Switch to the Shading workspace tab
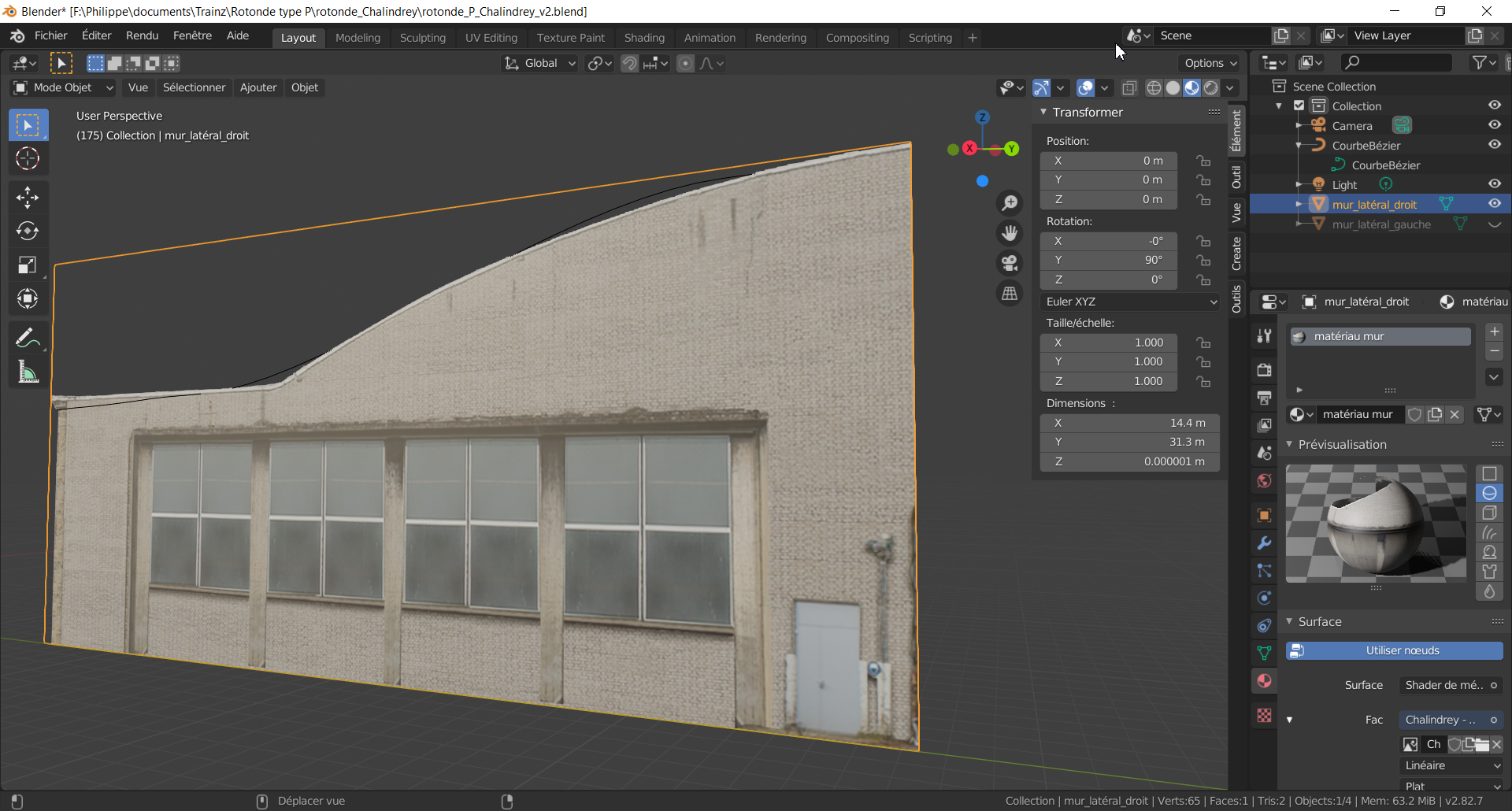This screenshot has height=811, width=1512. pyautogui.click(x=643, y=38)
